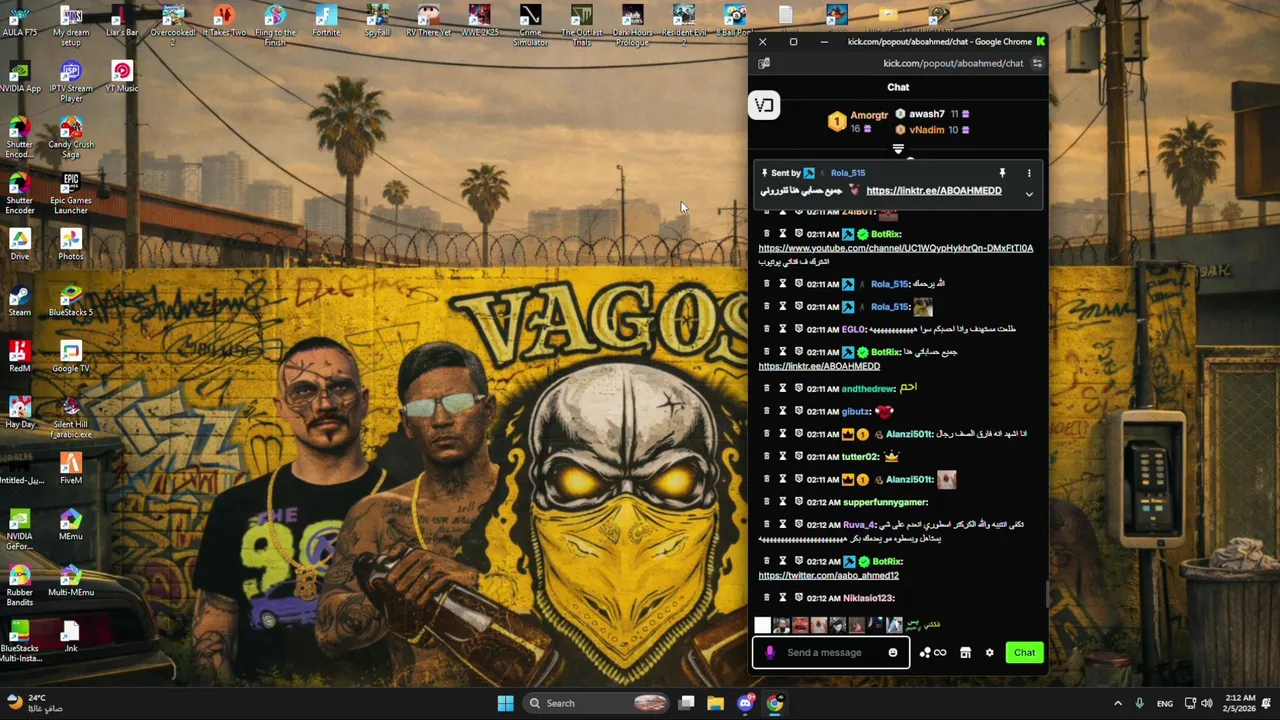Launch the YT Music desktop app

point(122,77)
